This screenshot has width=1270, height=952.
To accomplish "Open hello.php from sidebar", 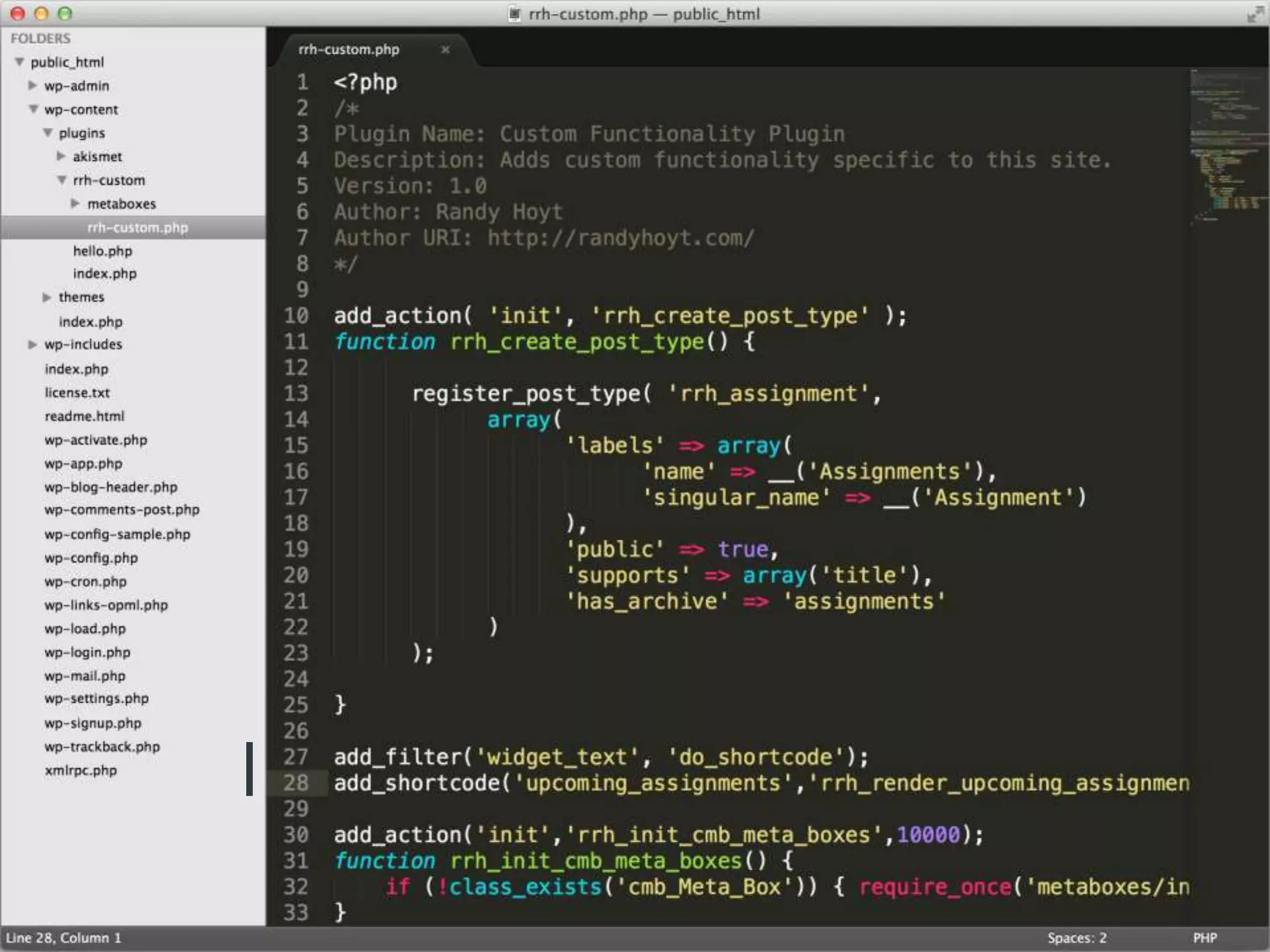I will 102,251.
